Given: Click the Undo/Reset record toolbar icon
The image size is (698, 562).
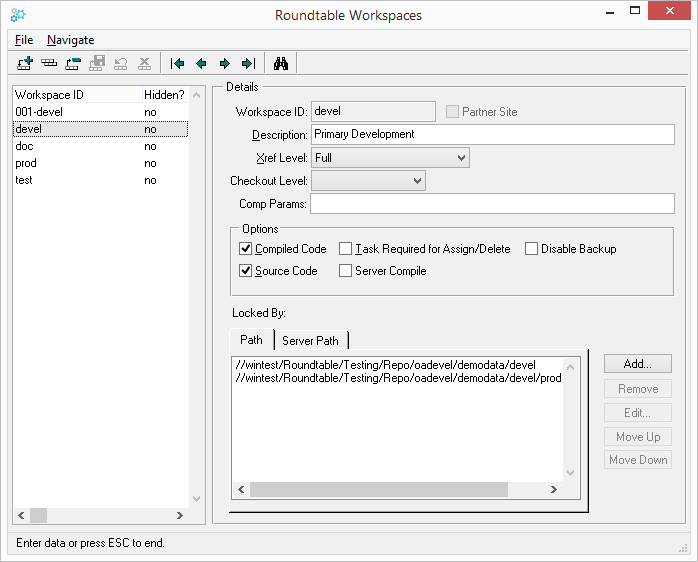Looking at the screenshot, I should tap(121, 64).
